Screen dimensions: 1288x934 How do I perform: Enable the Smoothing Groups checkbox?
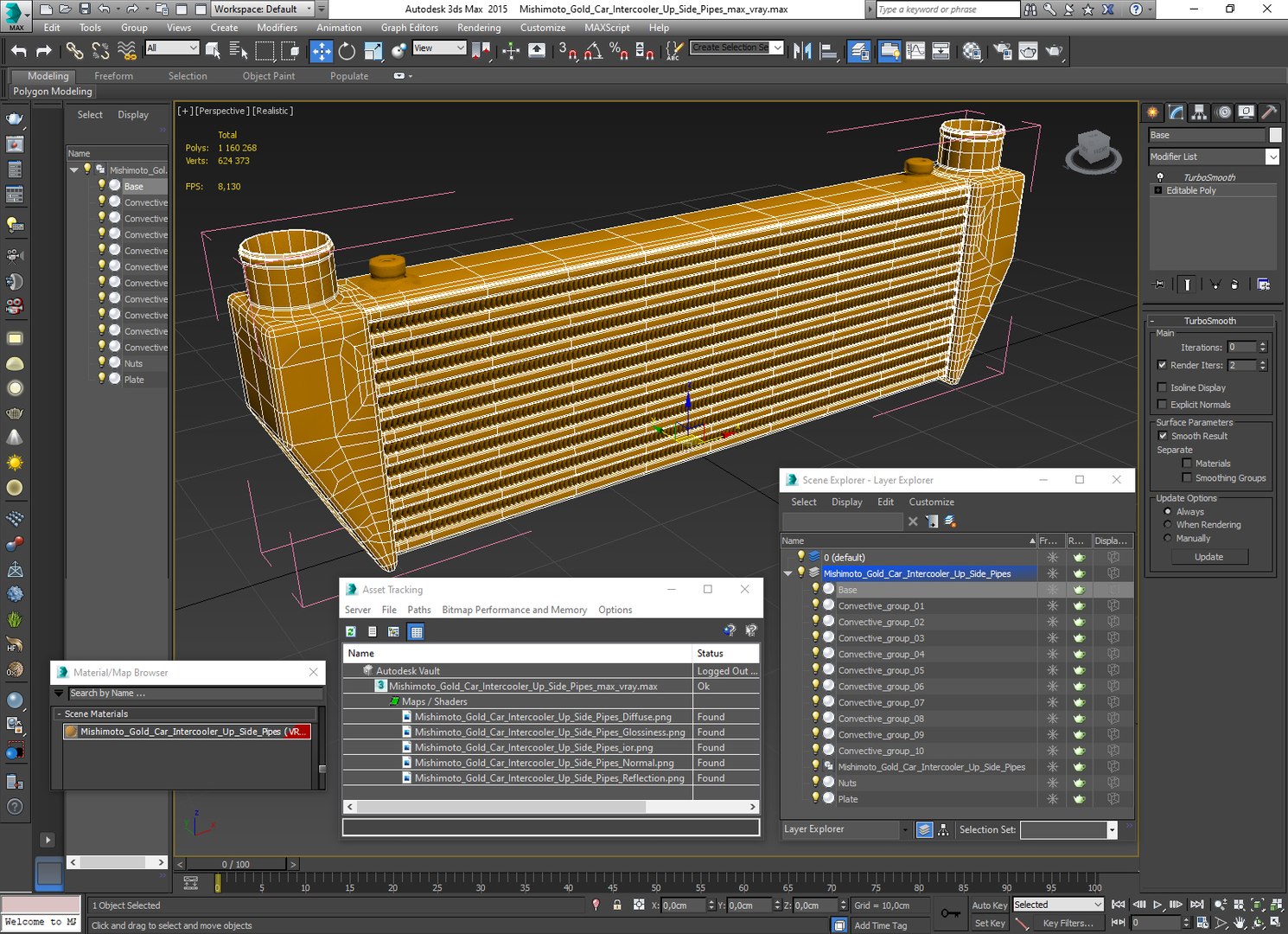1187,478
